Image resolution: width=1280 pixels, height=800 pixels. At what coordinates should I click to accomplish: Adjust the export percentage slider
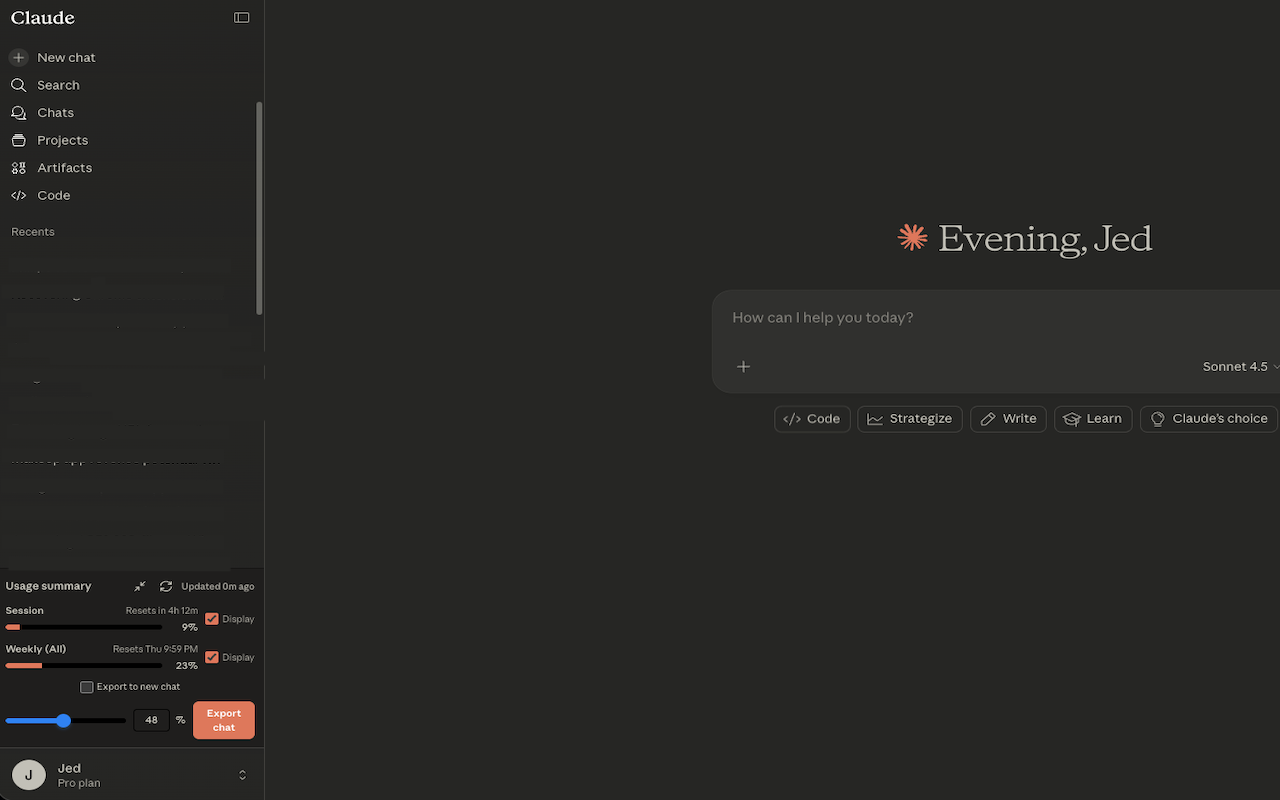click(x=66, y=720)
